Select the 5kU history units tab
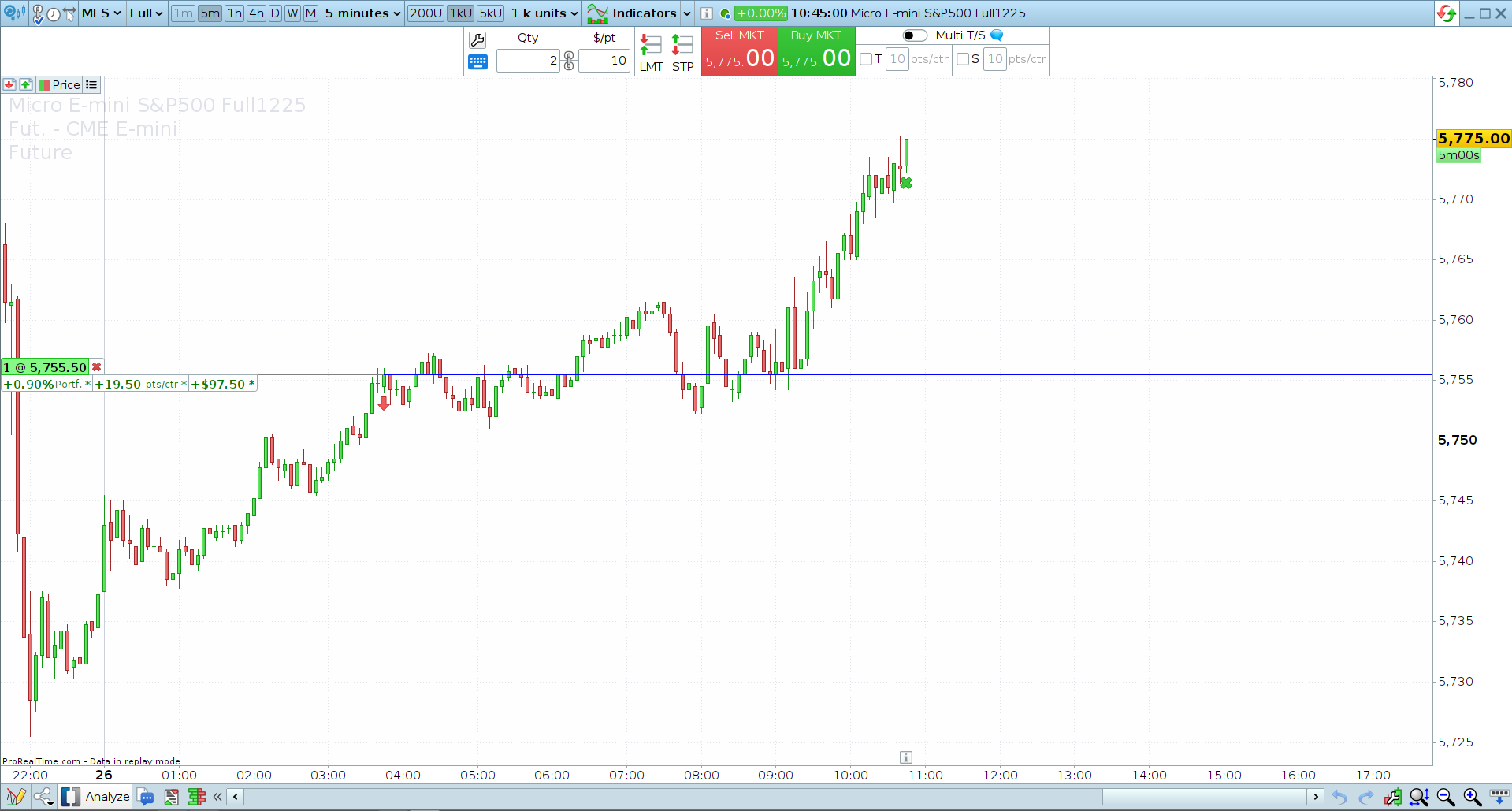The height and width of the screenshot is (811, 1512). [x=491, y=13]
